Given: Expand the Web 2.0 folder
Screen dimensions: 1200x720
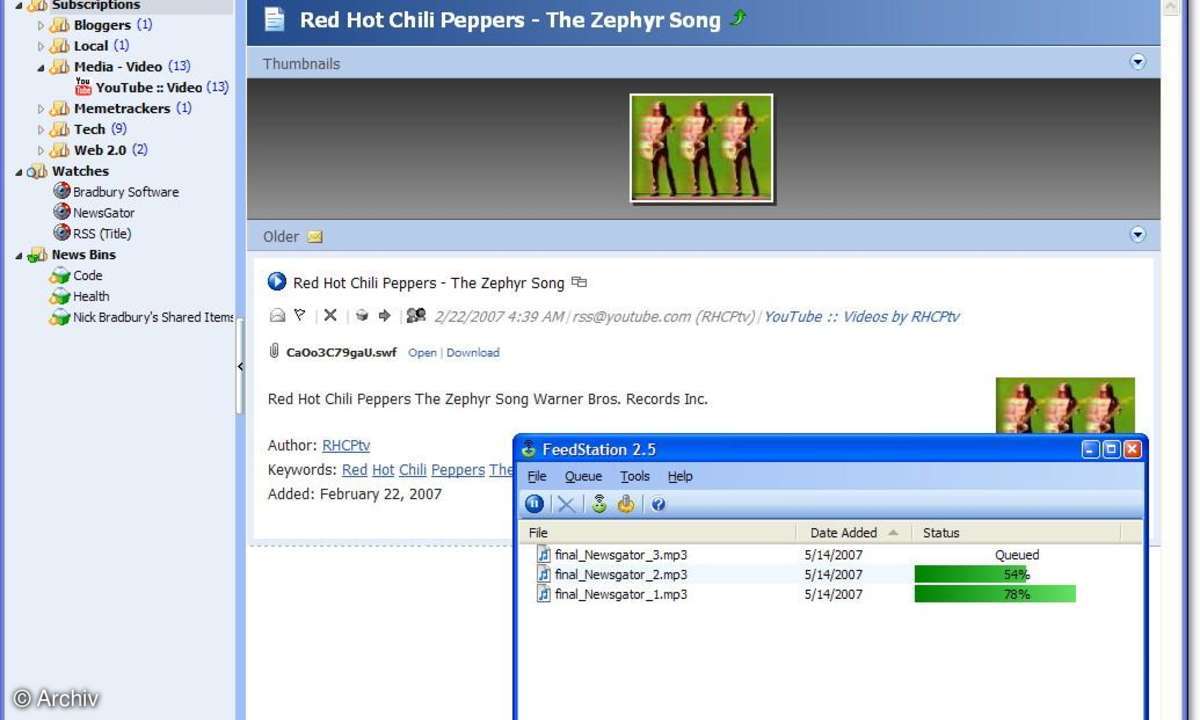Looking at the screenshot, I should click(41, 151).
